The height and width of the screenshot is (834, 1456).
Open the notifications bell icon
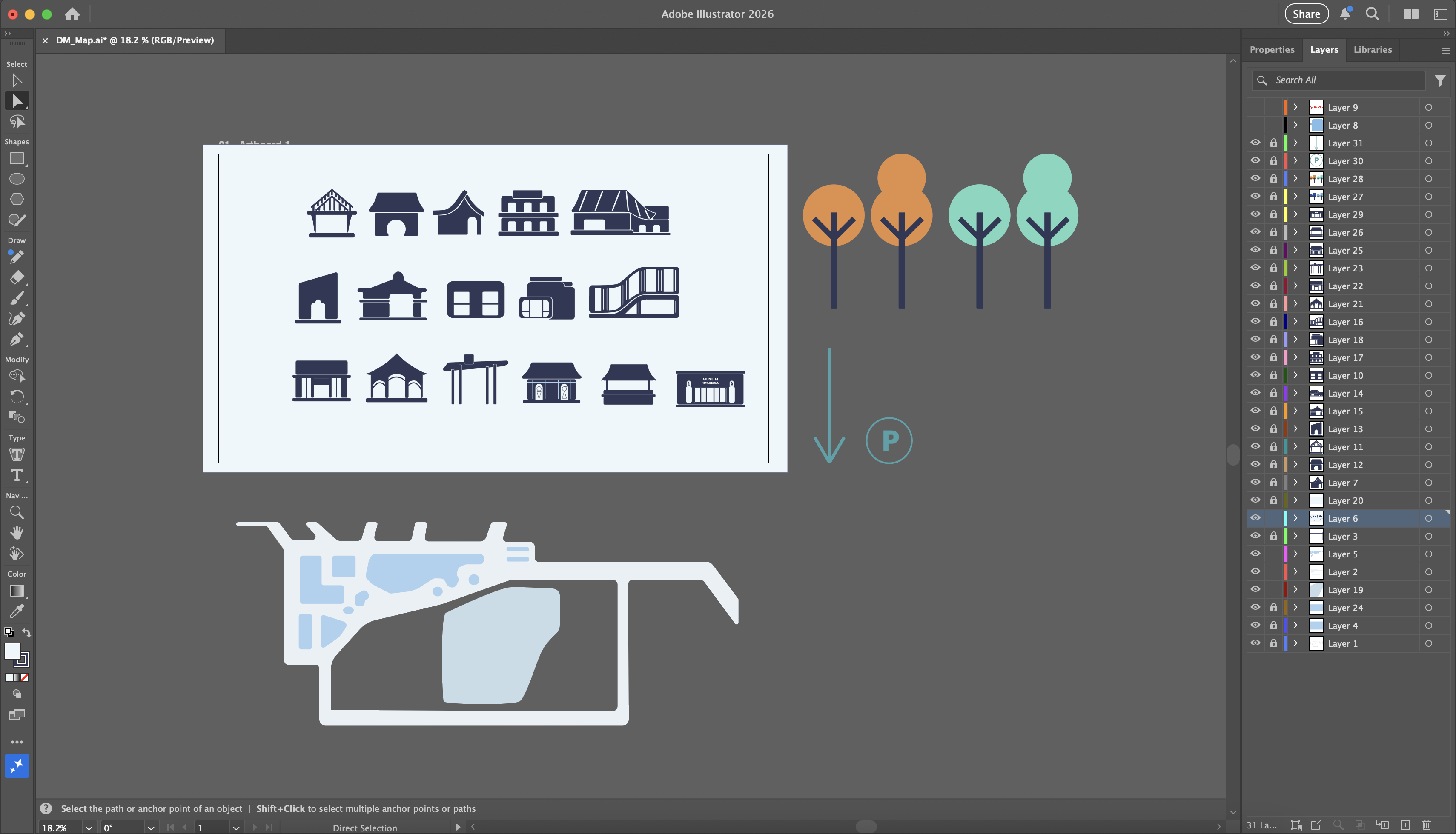(x=1345, y=14)
